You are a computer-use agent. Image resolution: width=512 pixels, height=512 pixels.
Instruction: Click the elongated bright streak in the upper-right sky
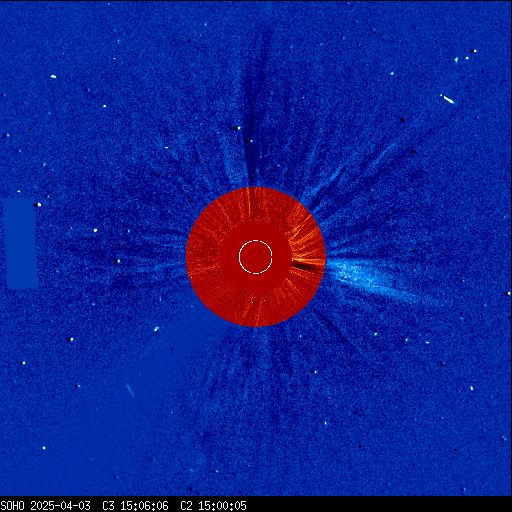pos(447,99)
